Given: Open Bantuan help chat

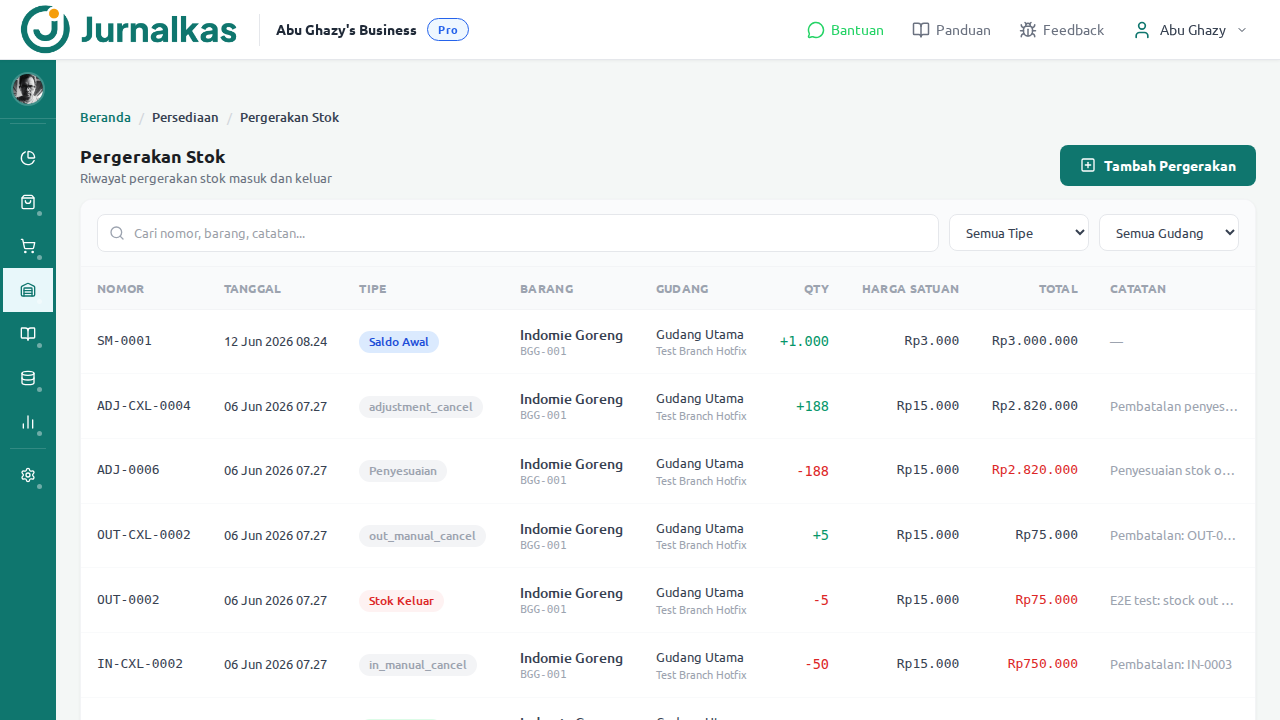Looking at the screenshot, I should [x=845, y=30].
